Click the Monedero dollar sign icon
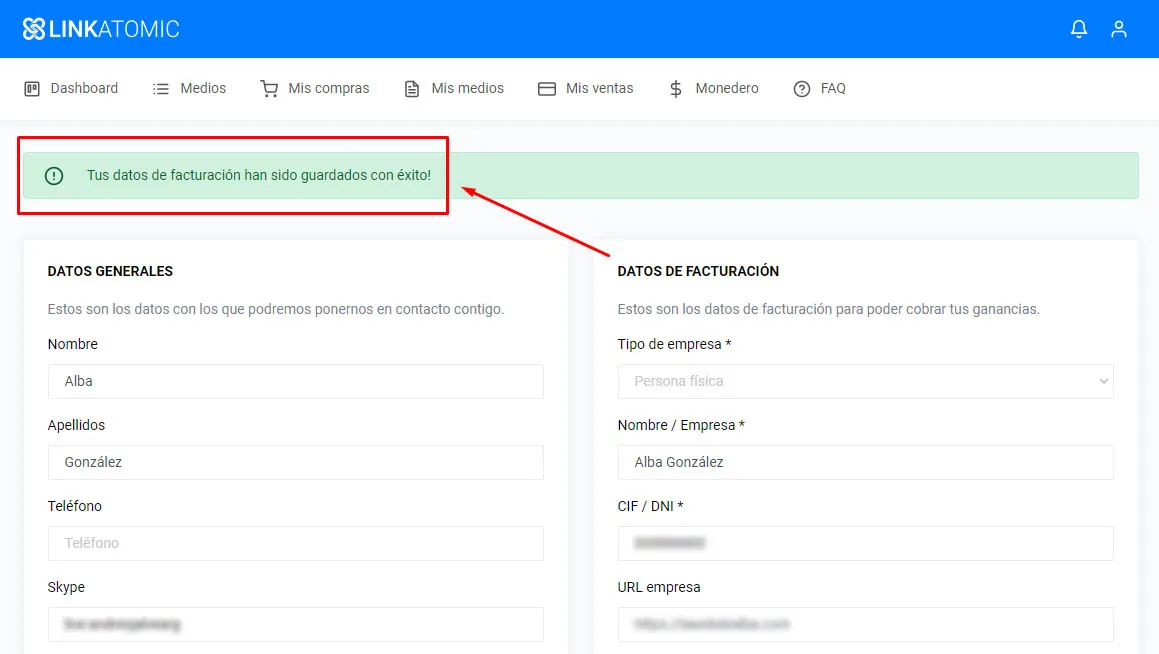This screenshot has height=654, width=1159. click(676, 89)
